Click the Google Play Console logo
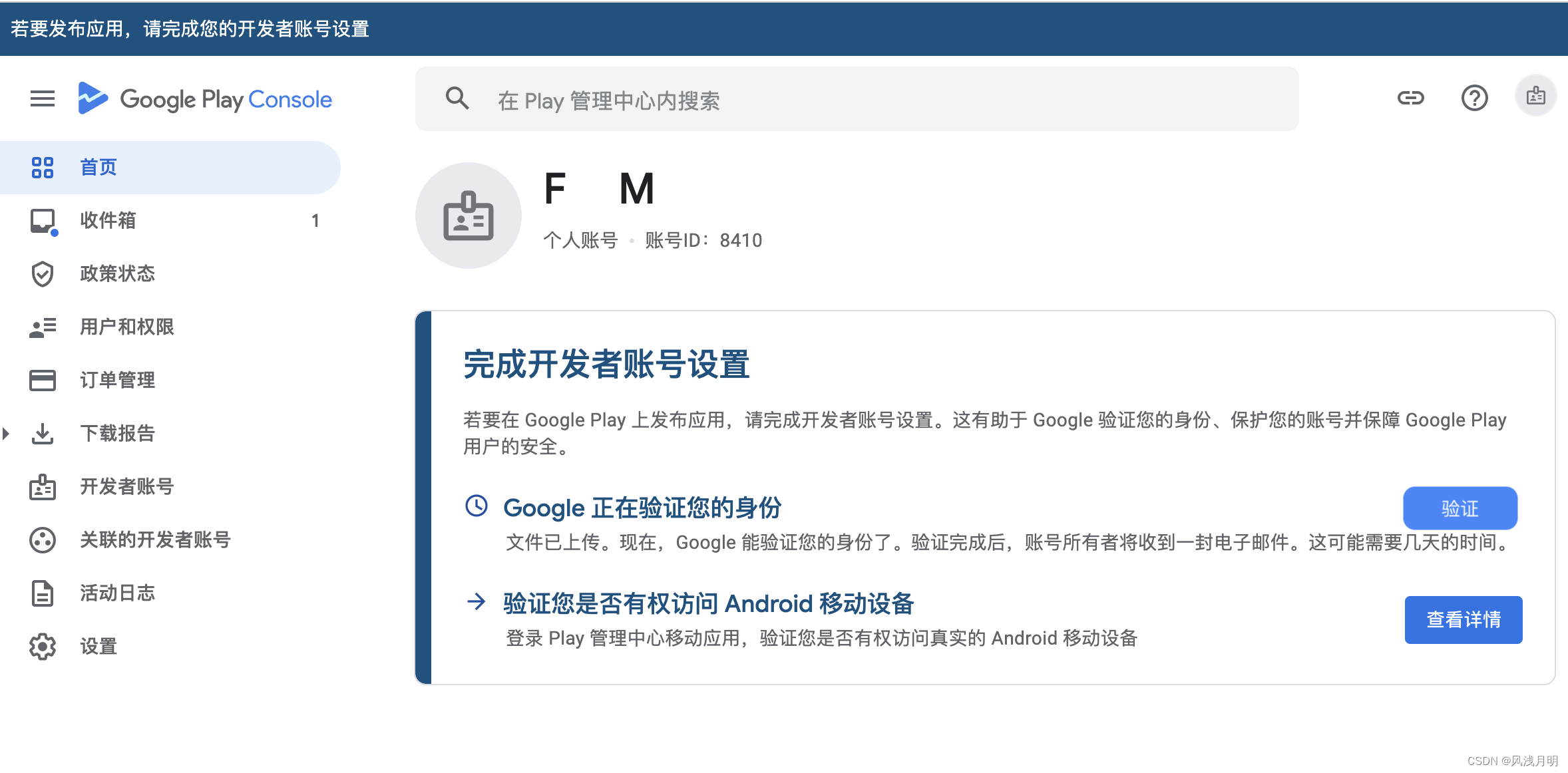1568x773 pixels. pyautogui.click(x=205, y=99)
